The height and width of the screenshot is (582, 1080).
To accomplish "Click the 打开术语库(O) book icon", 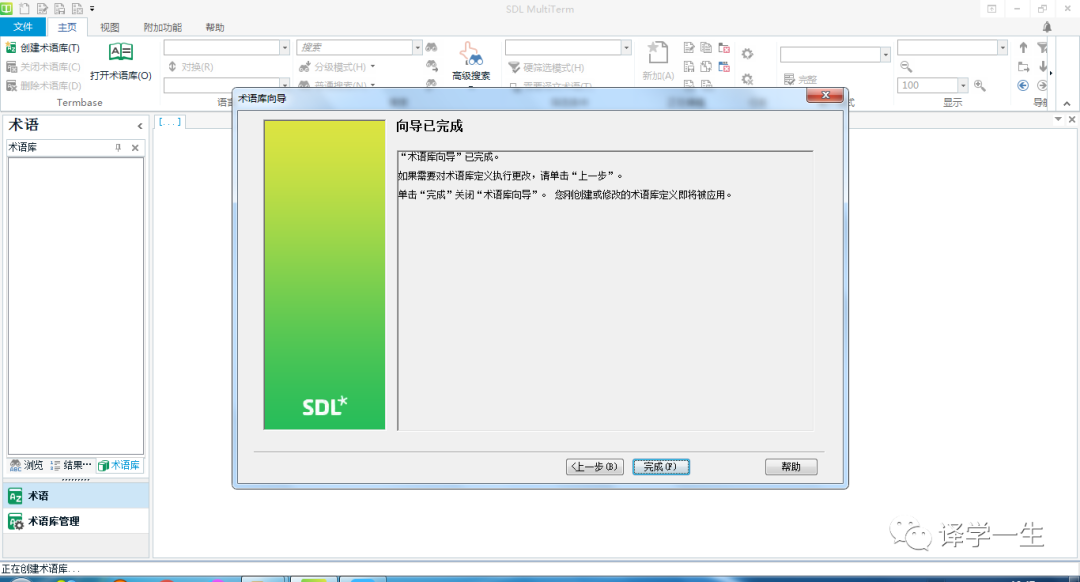I will click(x=121, y=52).
